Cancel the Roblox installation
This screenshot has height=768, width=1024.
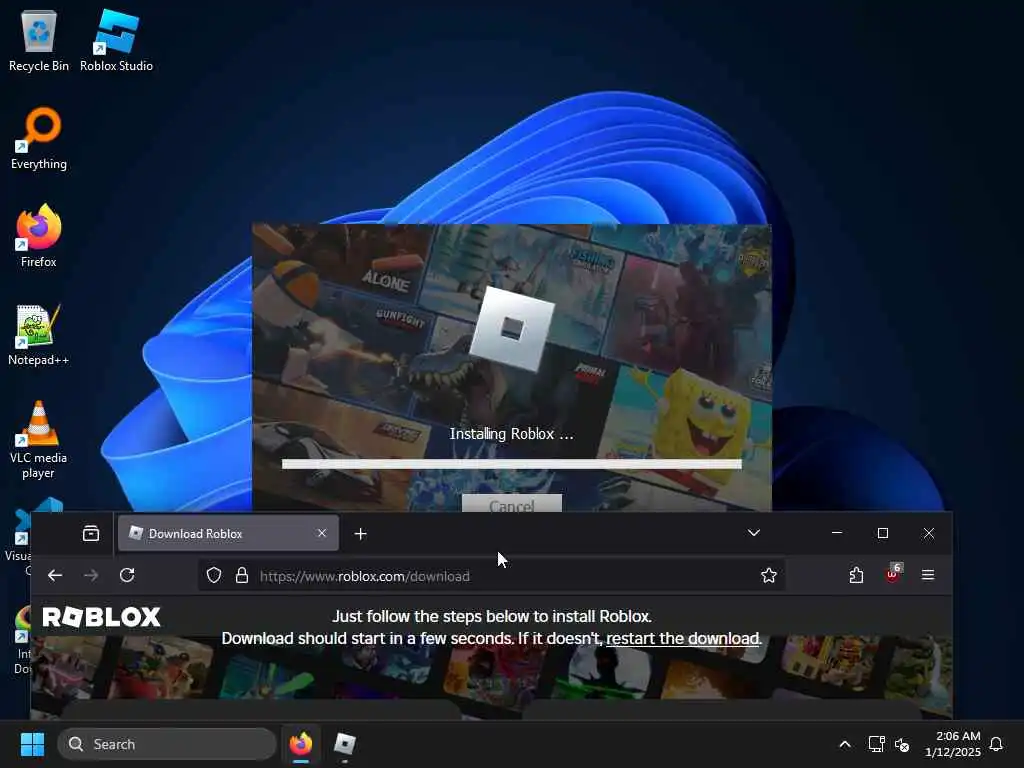click(x=512, y=504)
